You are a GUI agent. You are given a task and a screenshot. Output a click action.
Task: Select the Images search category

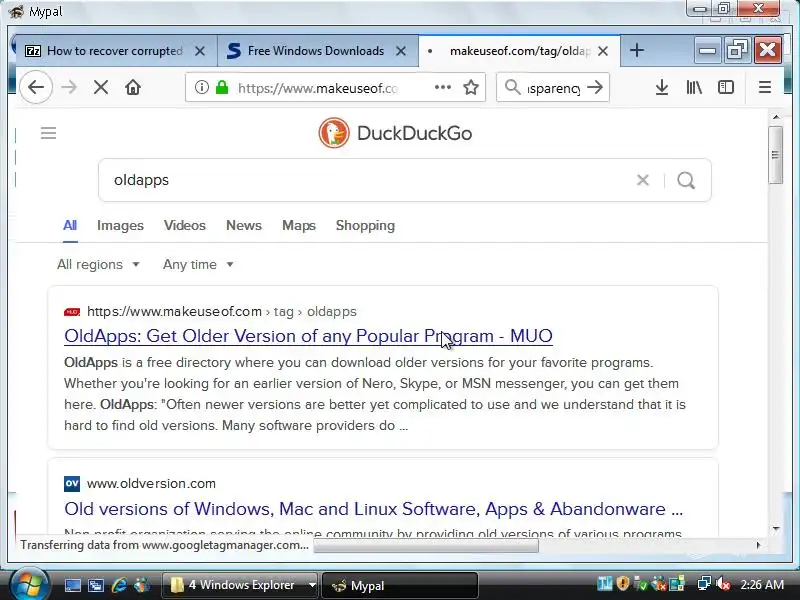point(120,226)
